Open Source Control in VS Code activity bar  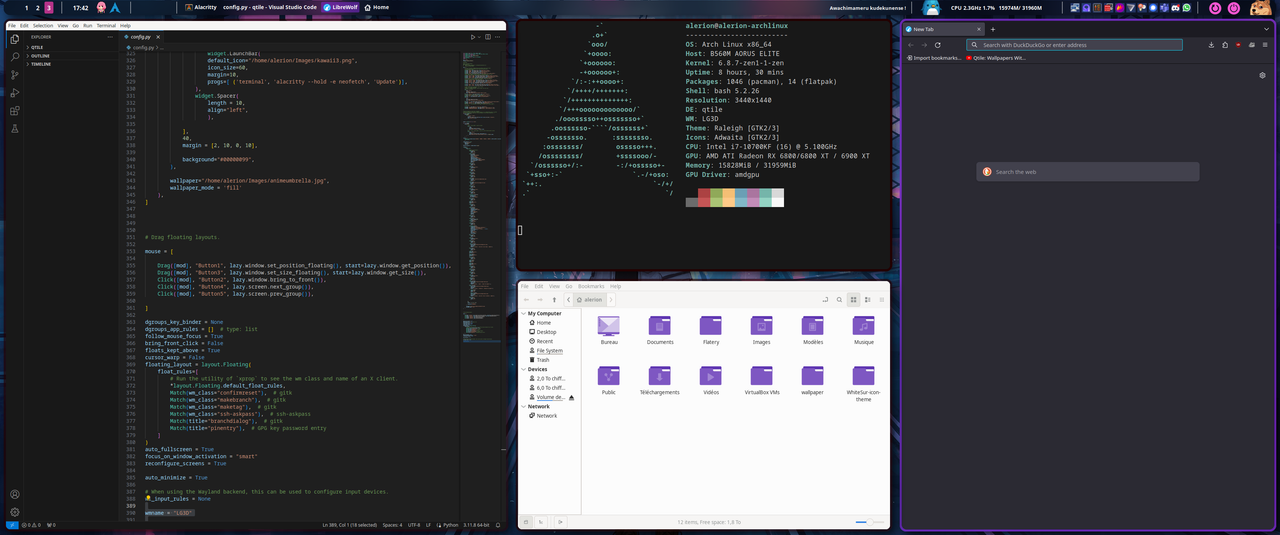(x=14, y=75)
